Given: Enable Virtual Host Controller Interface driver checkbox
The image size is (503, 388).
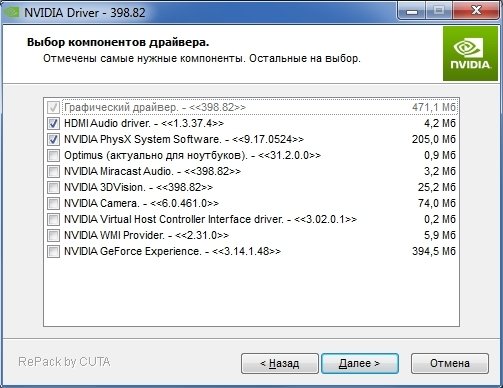Looking at the screenshot, I should click(x=53, y=219).
